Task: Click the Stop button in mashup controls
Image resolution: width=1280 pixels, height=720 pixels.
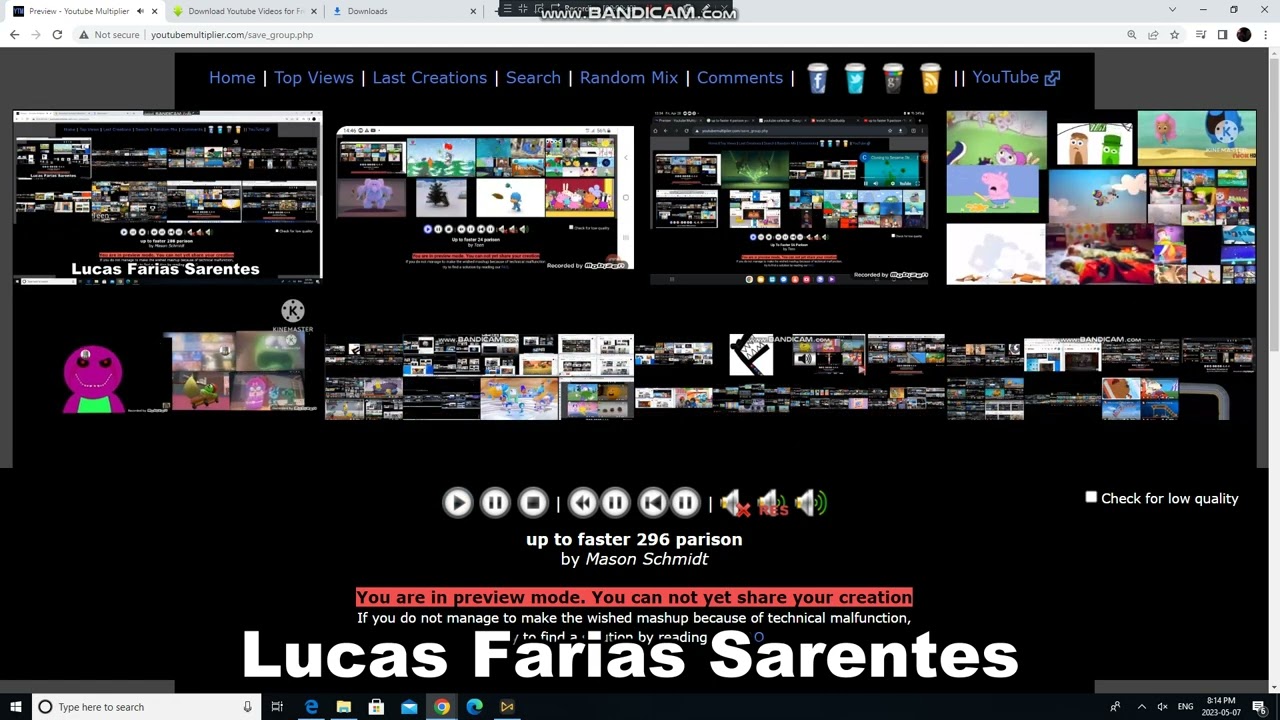Action: (x=533, y=502)
